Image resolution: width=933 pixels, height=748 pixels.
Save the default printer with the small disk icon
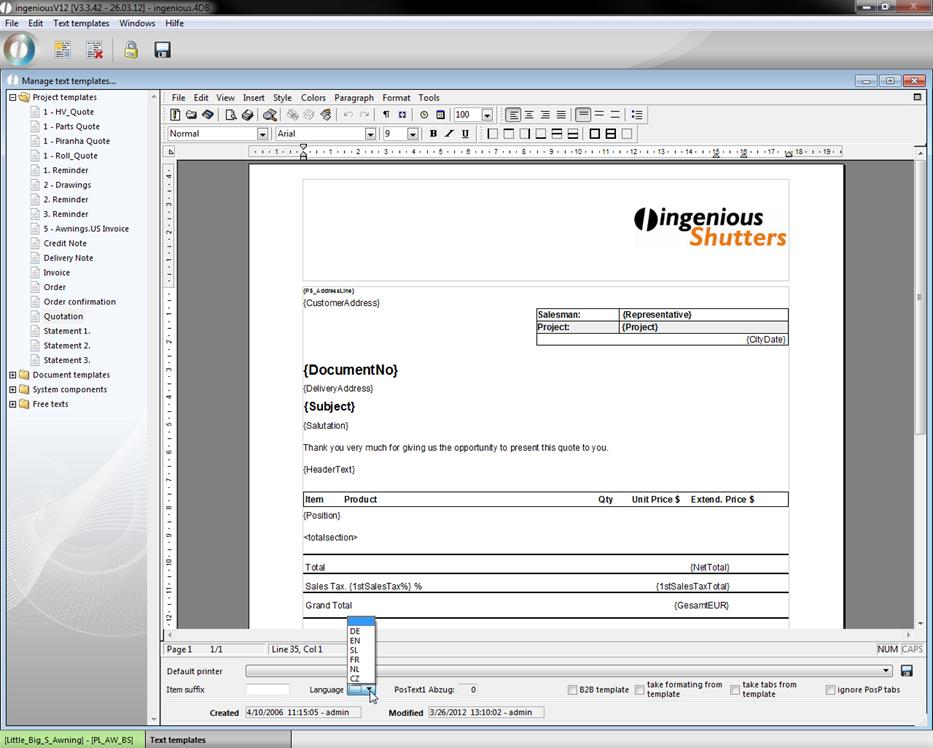[x=907, y=671]
